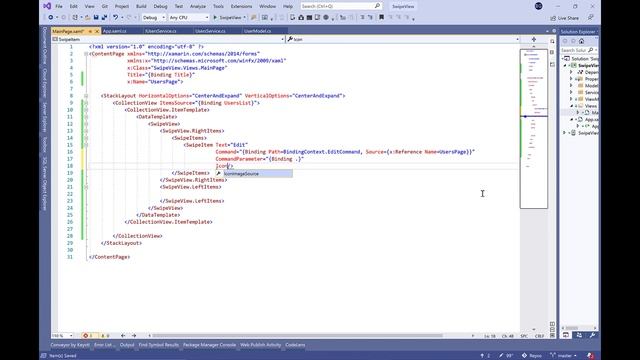
Task: Open the Team Explorer tab icon bottom right
Action: tap(579, 335)
